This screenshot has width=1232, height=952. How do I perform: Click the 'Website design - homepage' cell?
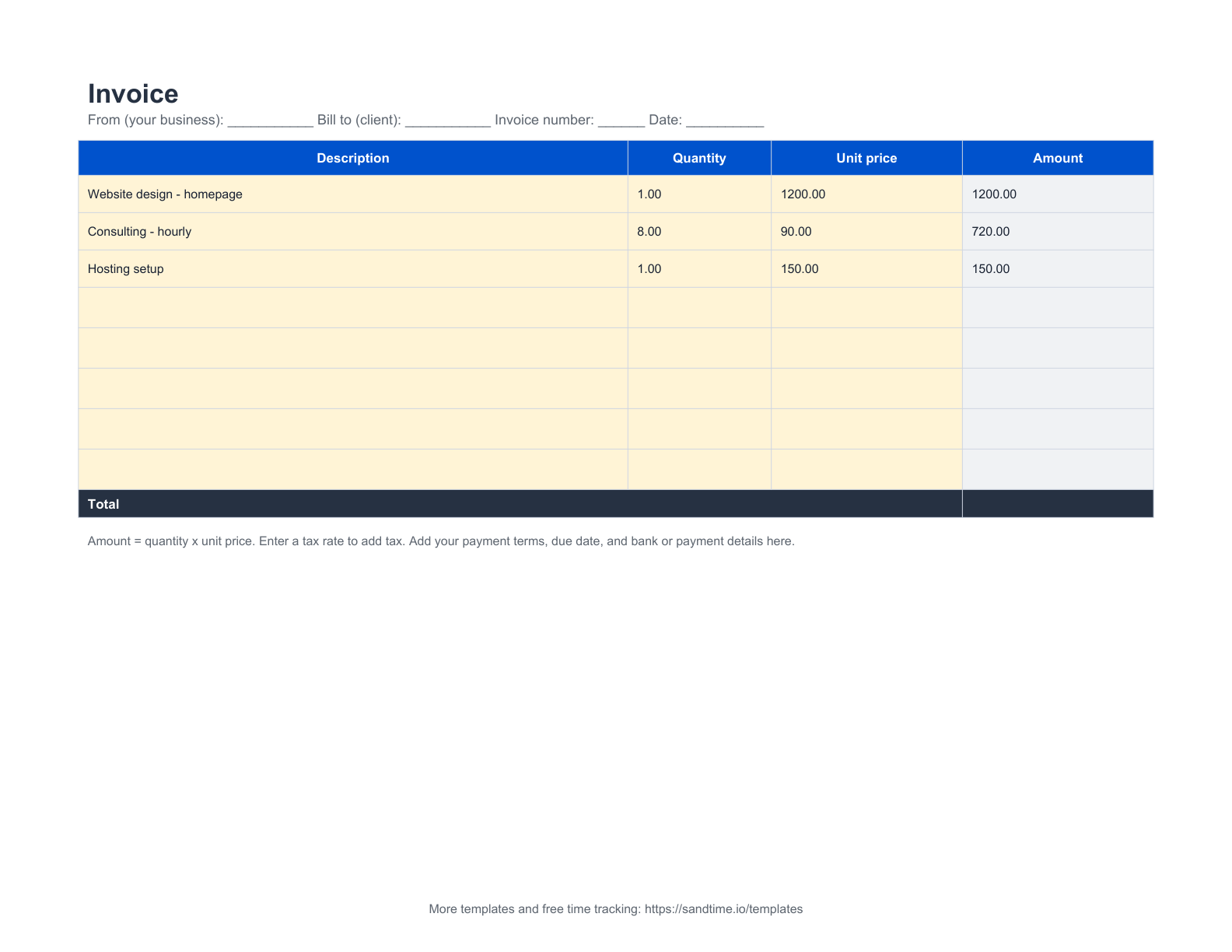click(353, 194)
